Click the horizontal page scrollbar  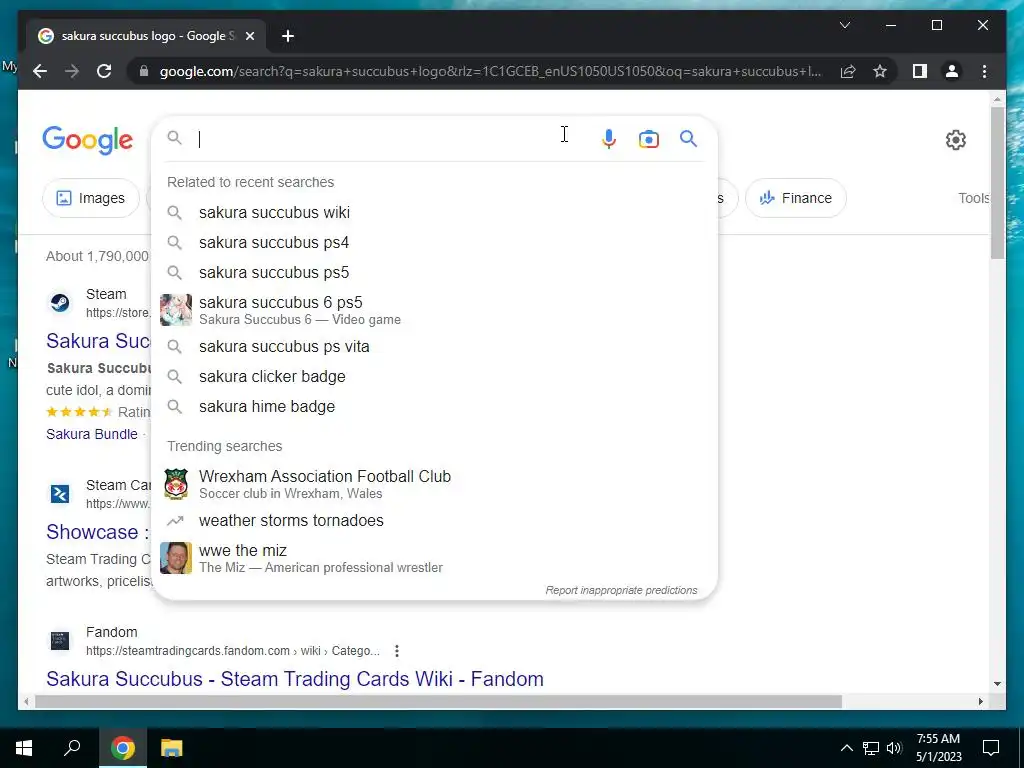(x=438, y=701)
